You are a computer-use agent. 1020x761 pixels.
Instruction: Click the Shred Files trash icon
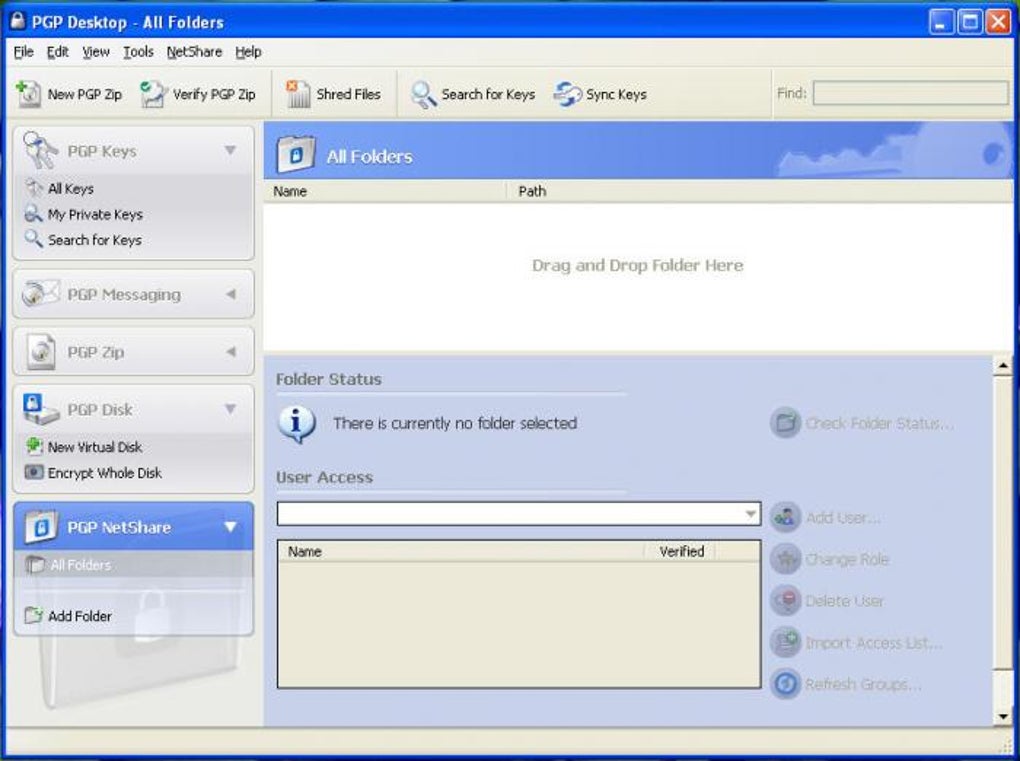298,94
